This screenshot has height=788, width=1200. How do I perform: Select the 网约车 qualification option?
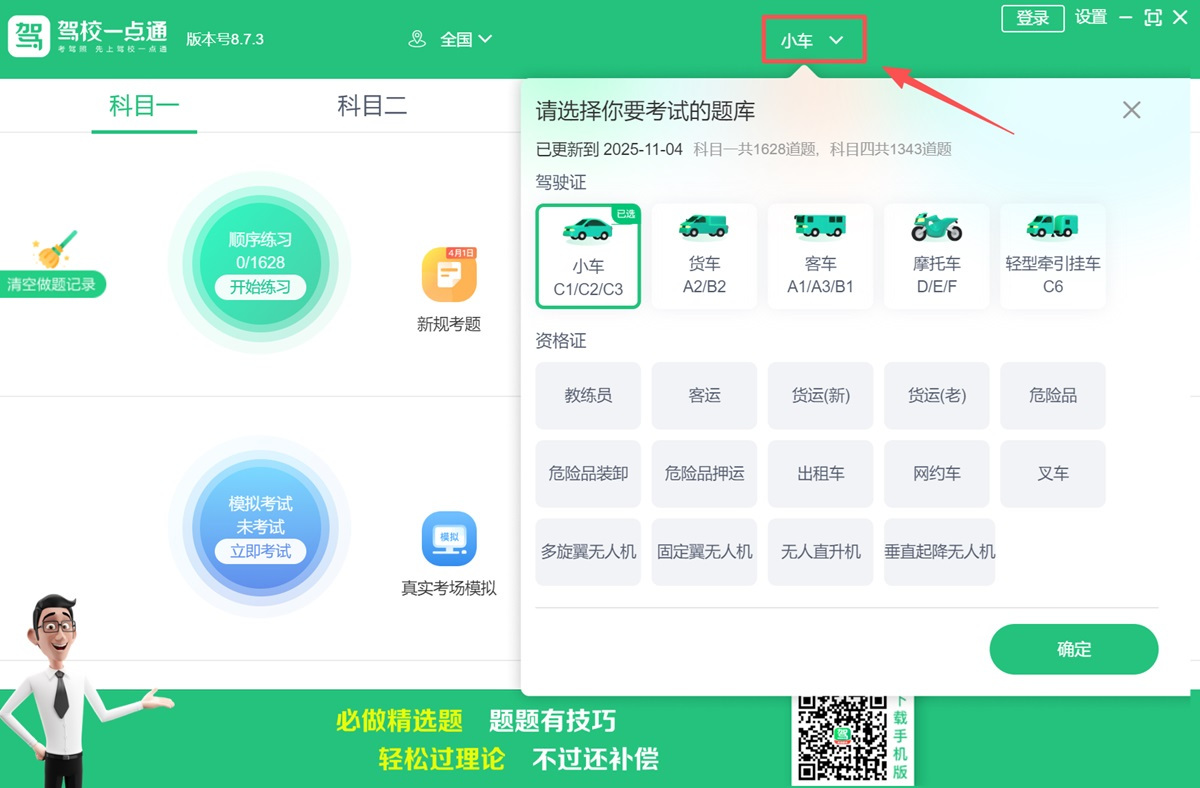(x=936, y=473)
